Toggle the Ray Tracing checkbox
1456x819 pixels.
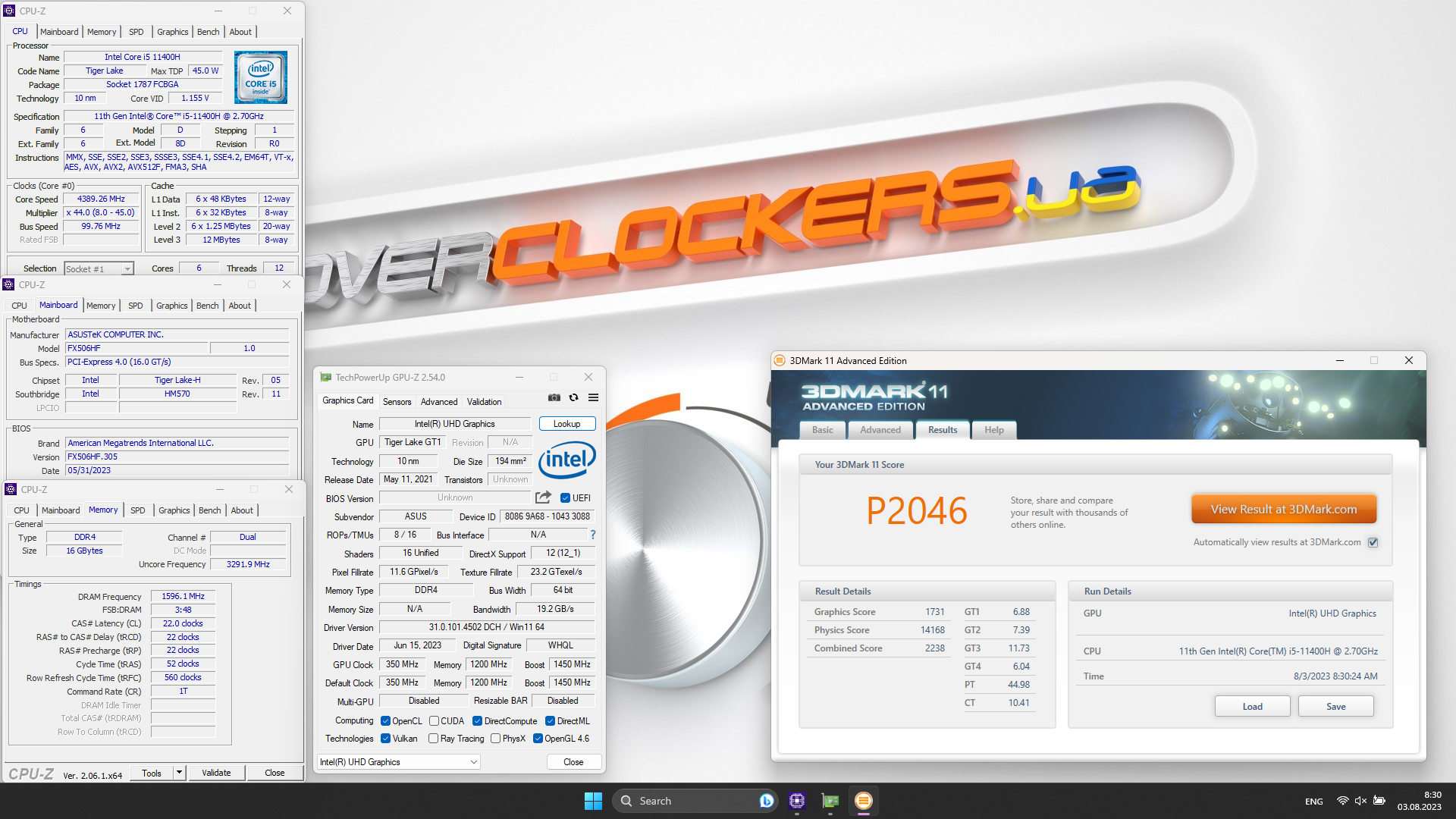point(433,739)
